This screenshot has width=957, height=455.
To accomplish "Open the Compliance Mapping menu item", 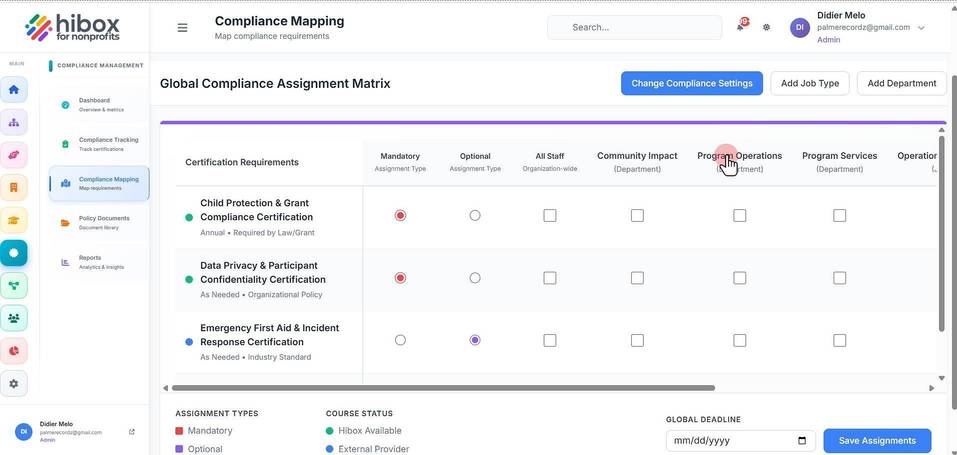I will [99, 183].
